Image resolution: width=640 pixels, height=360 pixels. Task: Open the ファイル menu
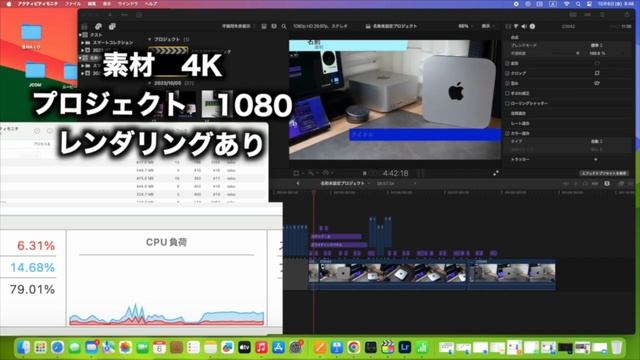tap(73, 4)
